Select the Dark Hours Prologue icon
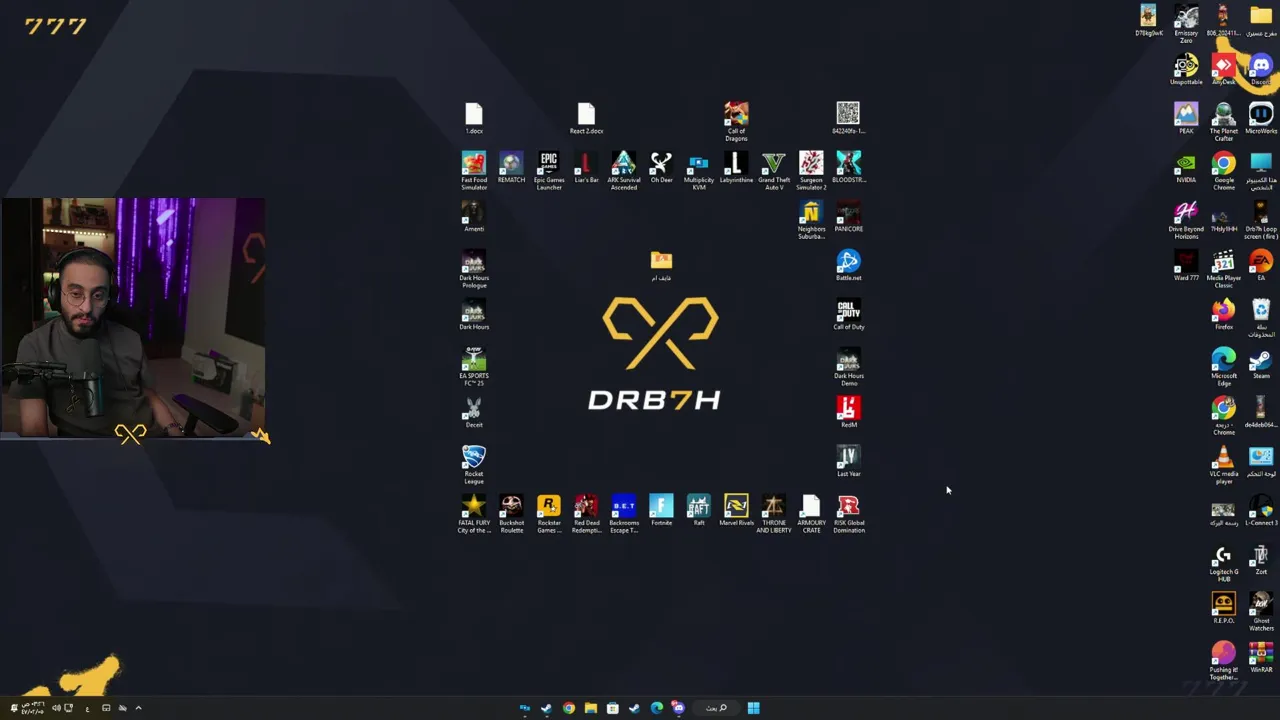Image resolution: width=1280 pixels, height=720 pixels. (474, 269)
